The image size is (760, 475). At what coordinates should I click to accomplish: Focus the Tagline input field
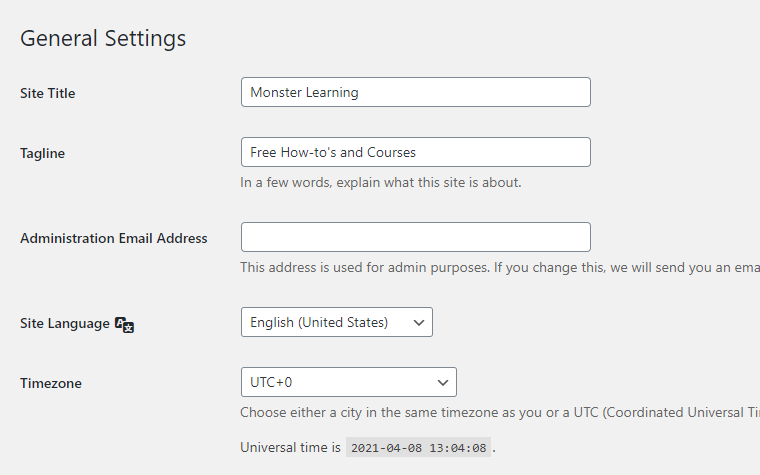coord(415,152)
